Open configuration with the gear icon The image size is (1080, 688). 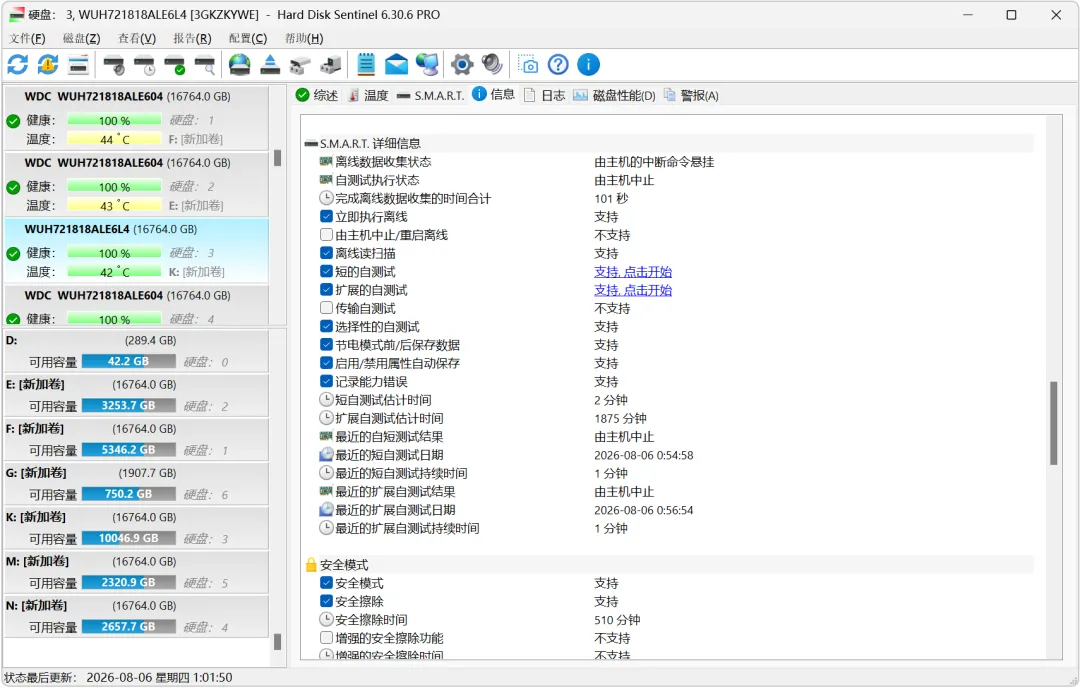(462, 65)
